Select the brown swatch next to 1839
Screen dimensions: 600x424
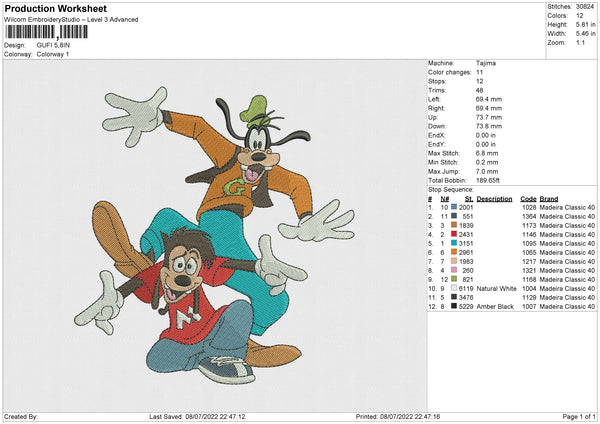[454, 225]
